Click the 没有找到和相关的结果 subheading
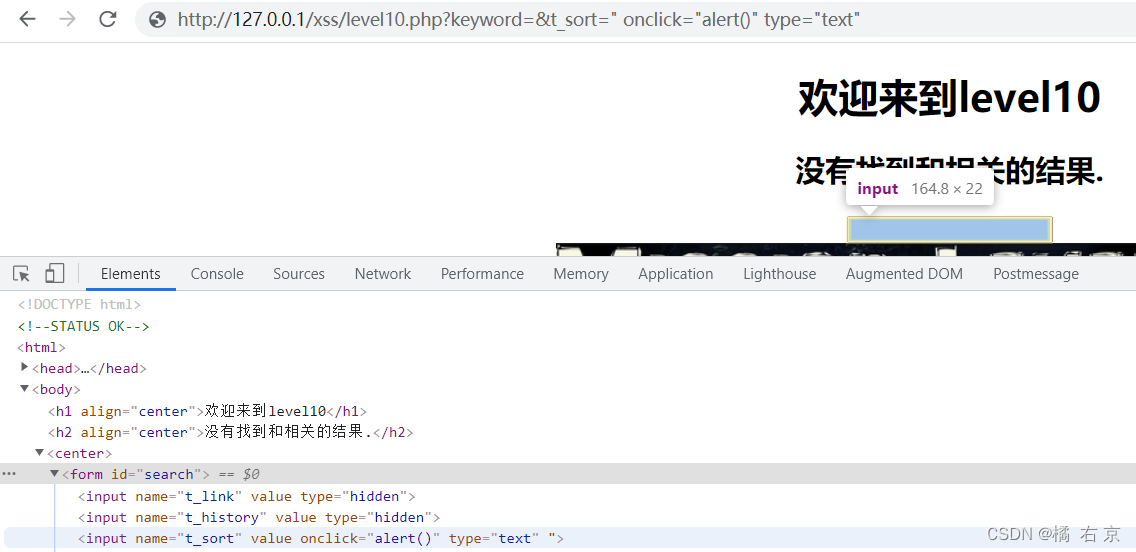 coord(949,171)
